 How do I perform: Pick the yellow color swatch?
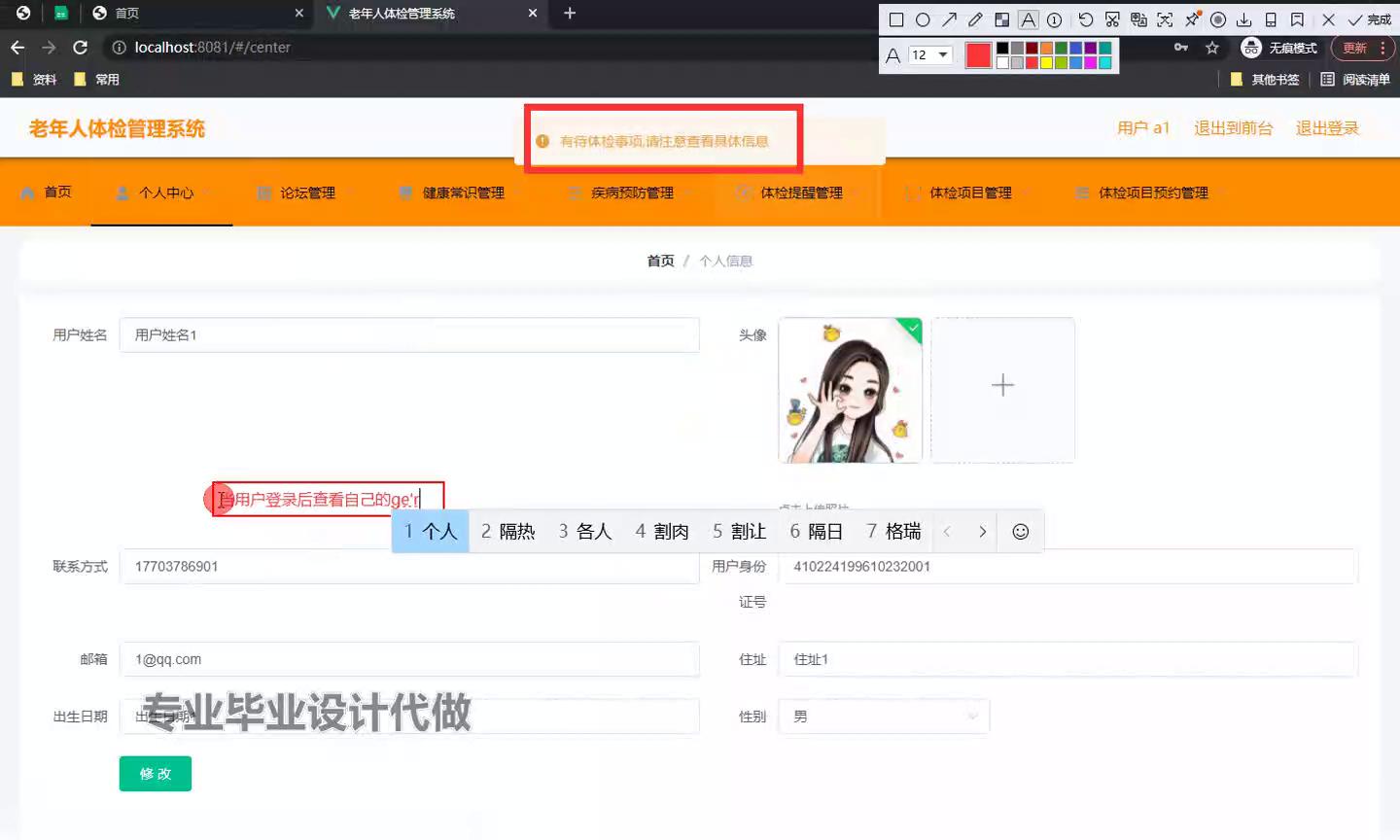click(1046, 63)
